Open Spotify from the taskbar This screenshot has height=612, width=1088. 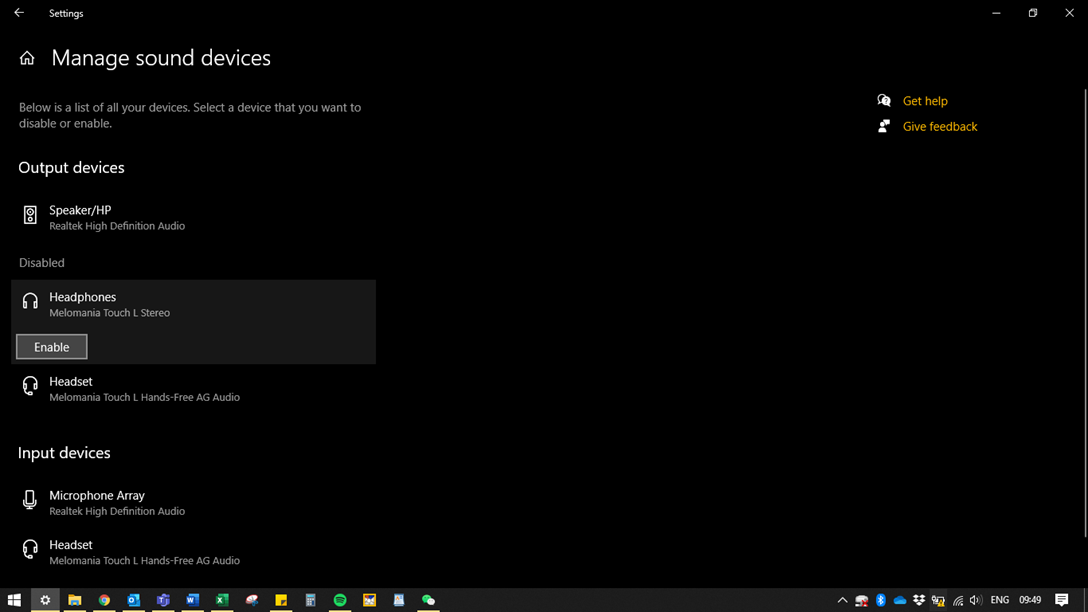pyautogui.click(x=339, y=601)
